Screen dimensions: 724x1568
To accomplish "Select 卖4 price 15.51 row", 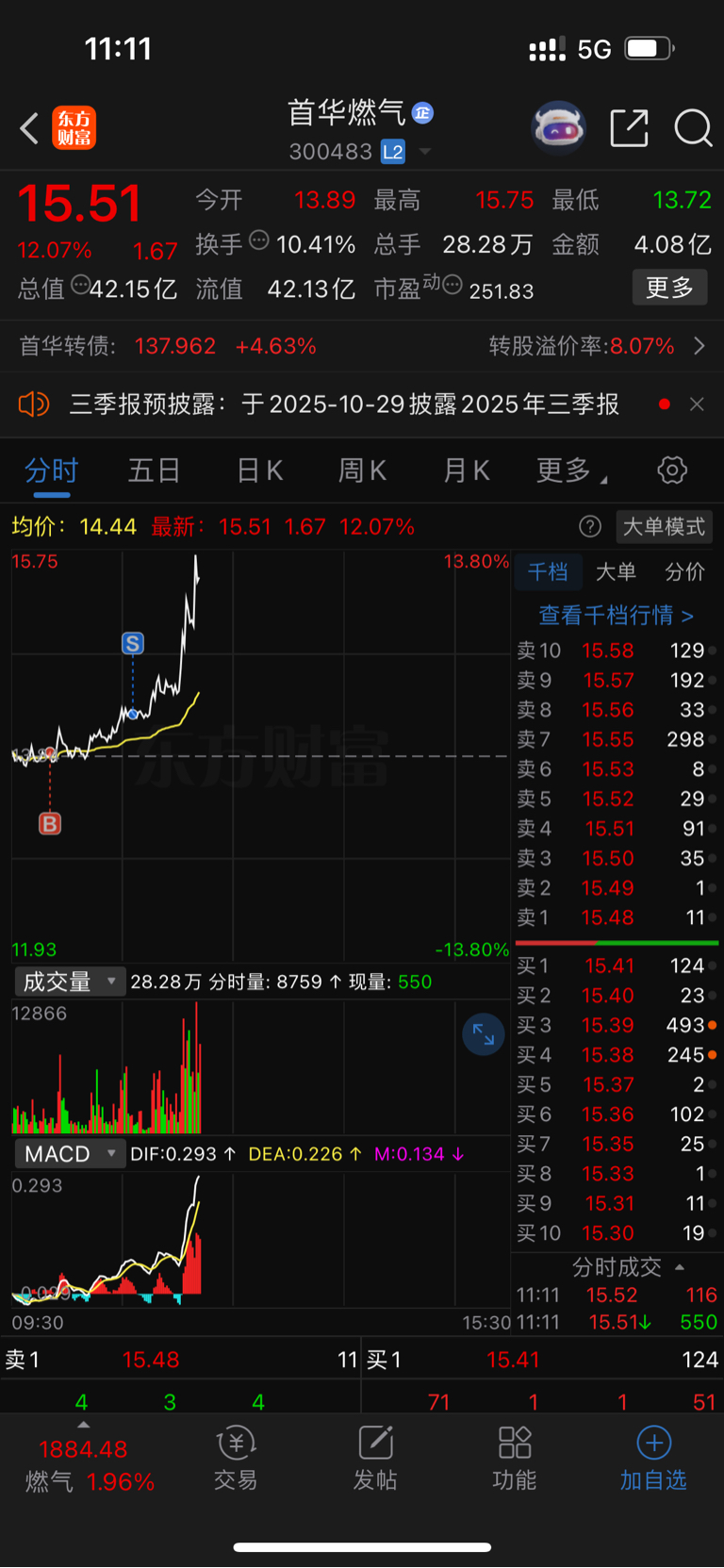I will tap(617, 829).
